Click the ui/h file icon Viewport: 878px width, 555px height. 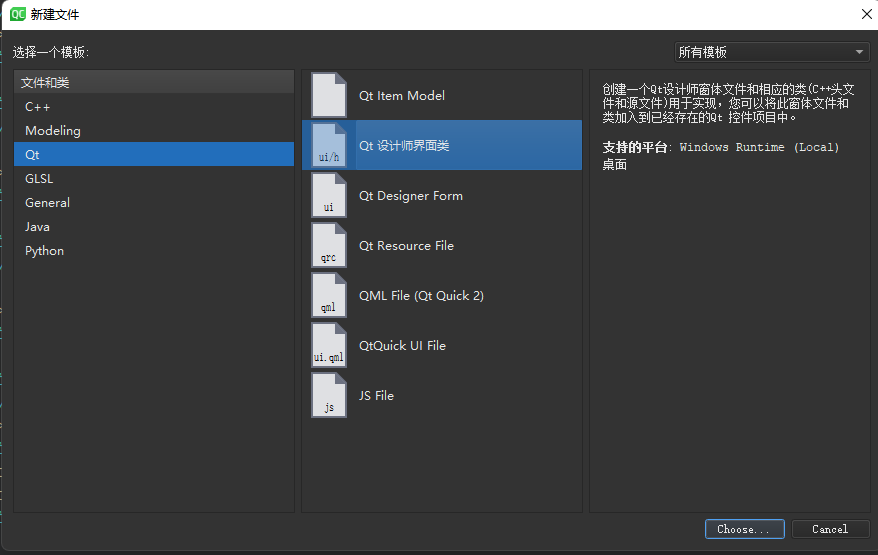pyautogui.click(x=329, y=145)
